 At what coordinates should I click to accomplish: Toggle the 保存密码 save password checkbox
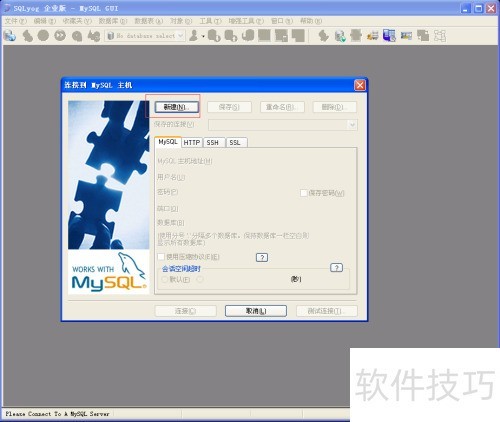click(x=304, y=193)
